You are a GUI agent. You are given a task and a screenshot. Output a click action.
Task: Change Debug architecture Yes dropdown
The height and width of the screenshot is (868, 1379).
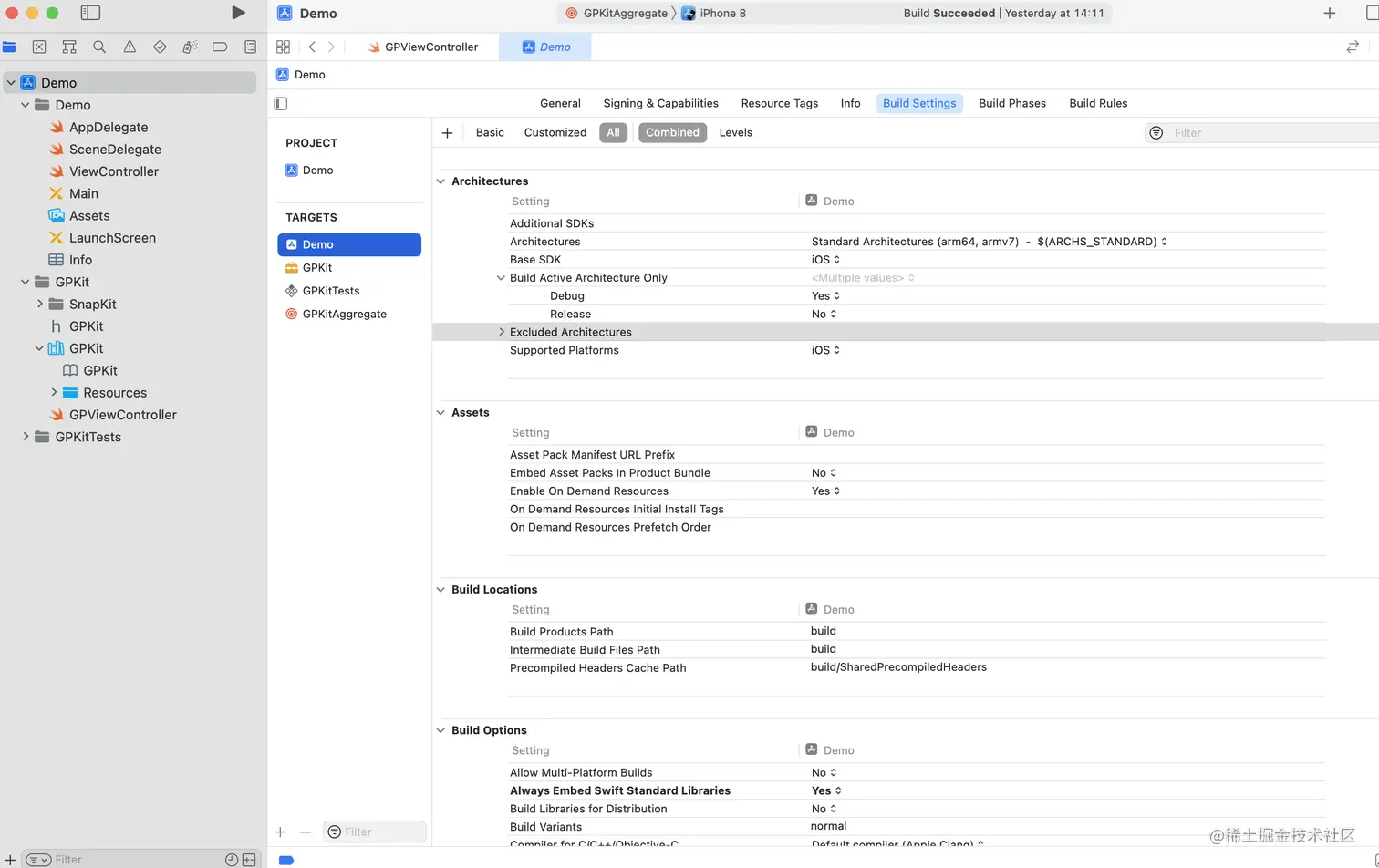[x=825, y=296]
